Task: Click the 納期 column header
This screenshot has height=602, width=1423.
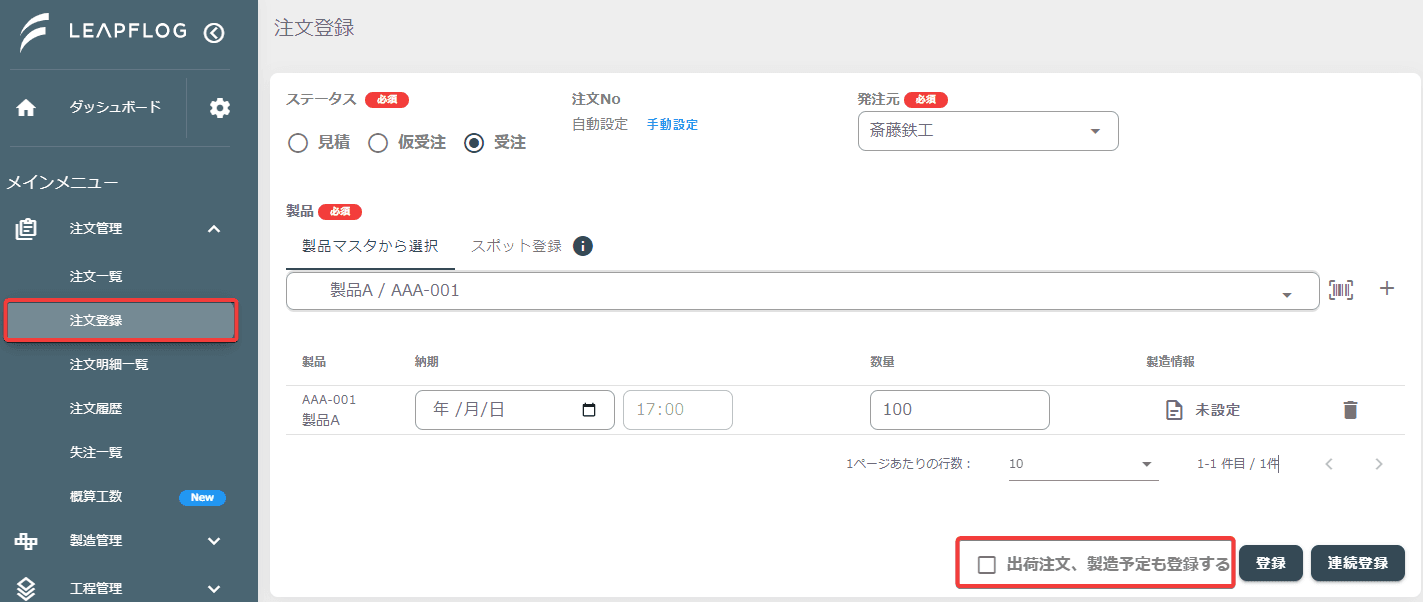Action: tap(427, 362)
